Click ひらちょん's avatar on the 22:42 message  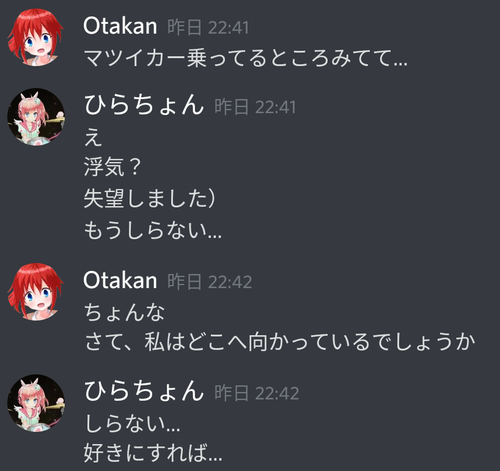(x=36, y=403)
